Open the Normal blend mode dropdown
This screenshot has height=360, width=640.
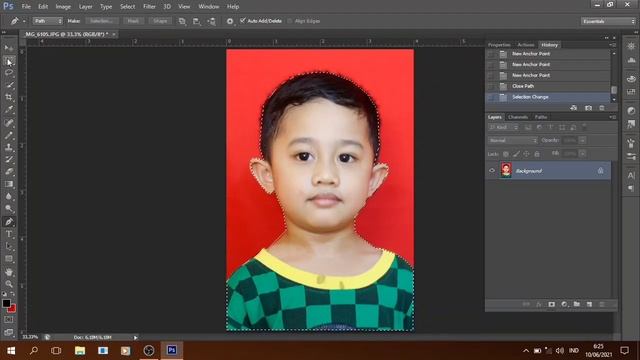coord(512,140)
